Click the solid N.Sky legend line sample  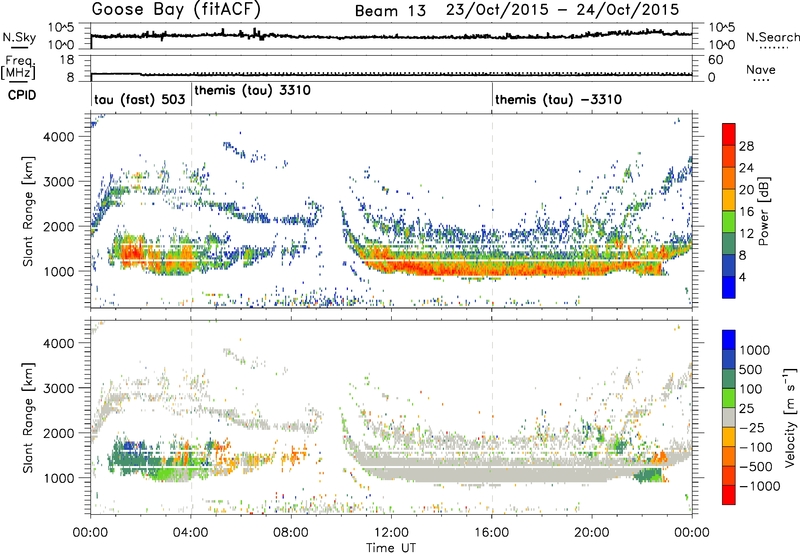(x=19, y=47)
